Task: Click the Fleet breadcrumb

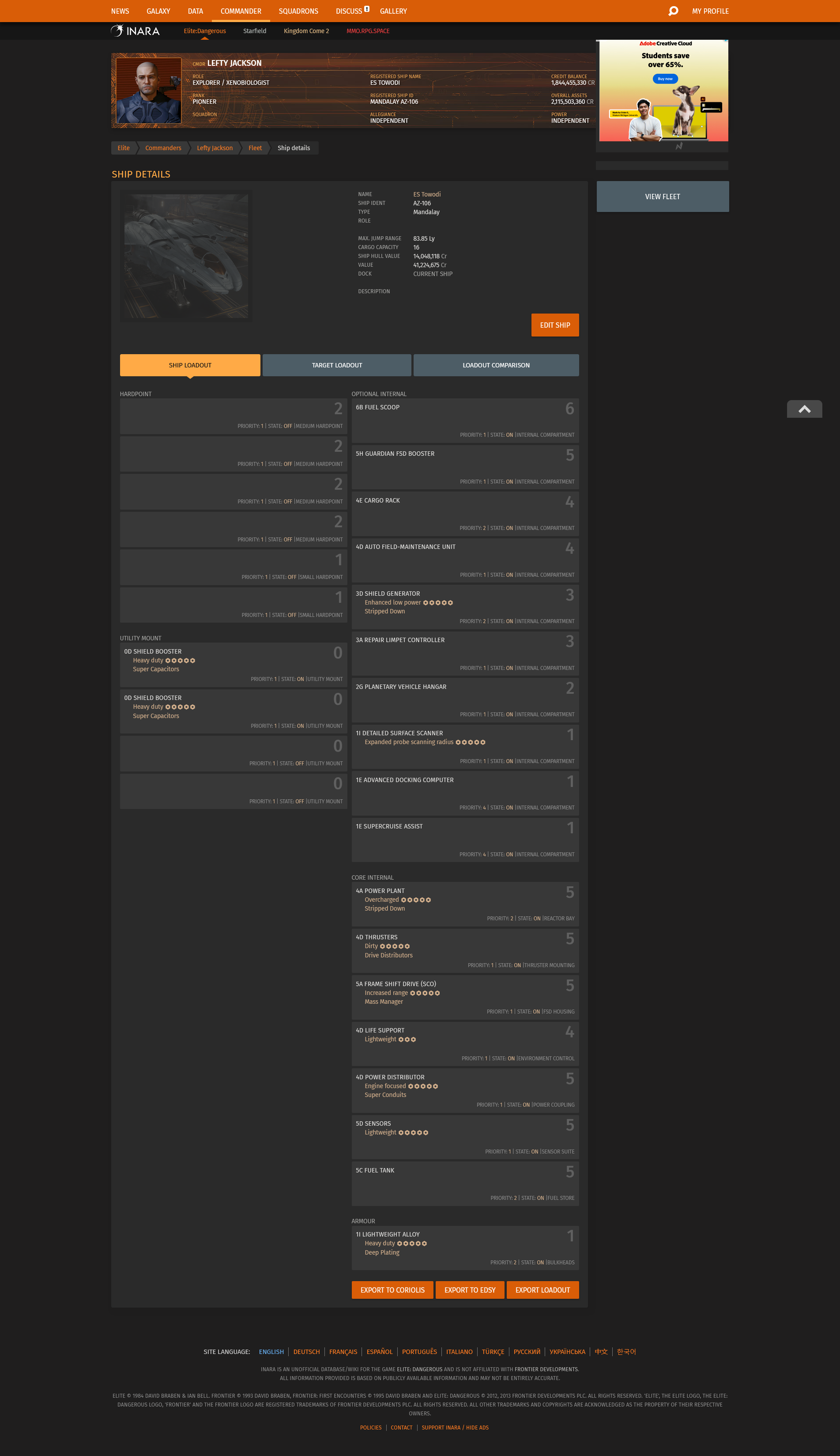Action: (x=255, y=148)
